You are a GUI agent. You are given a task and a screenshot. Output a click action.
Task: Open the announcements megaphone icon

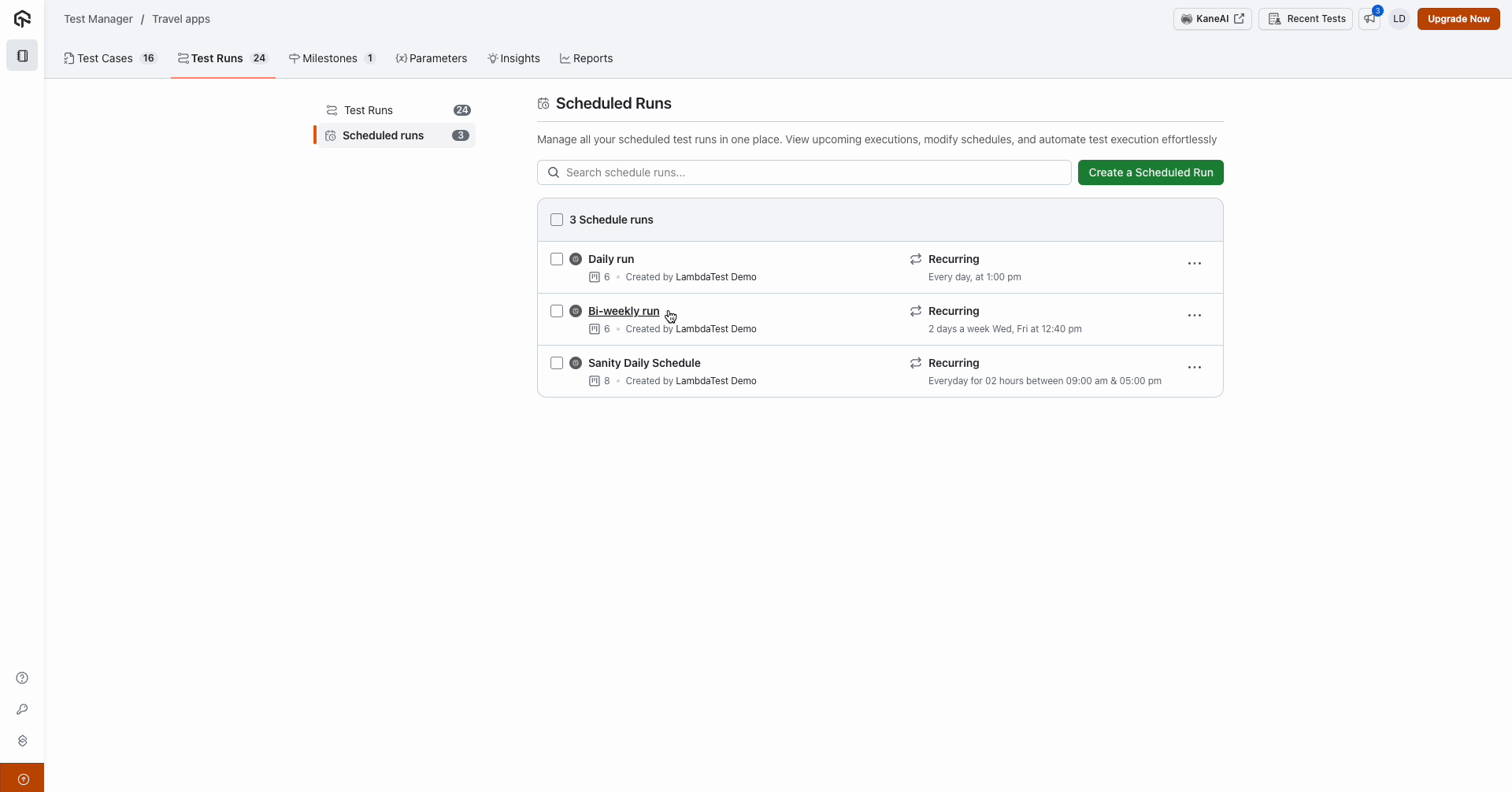1370,19
